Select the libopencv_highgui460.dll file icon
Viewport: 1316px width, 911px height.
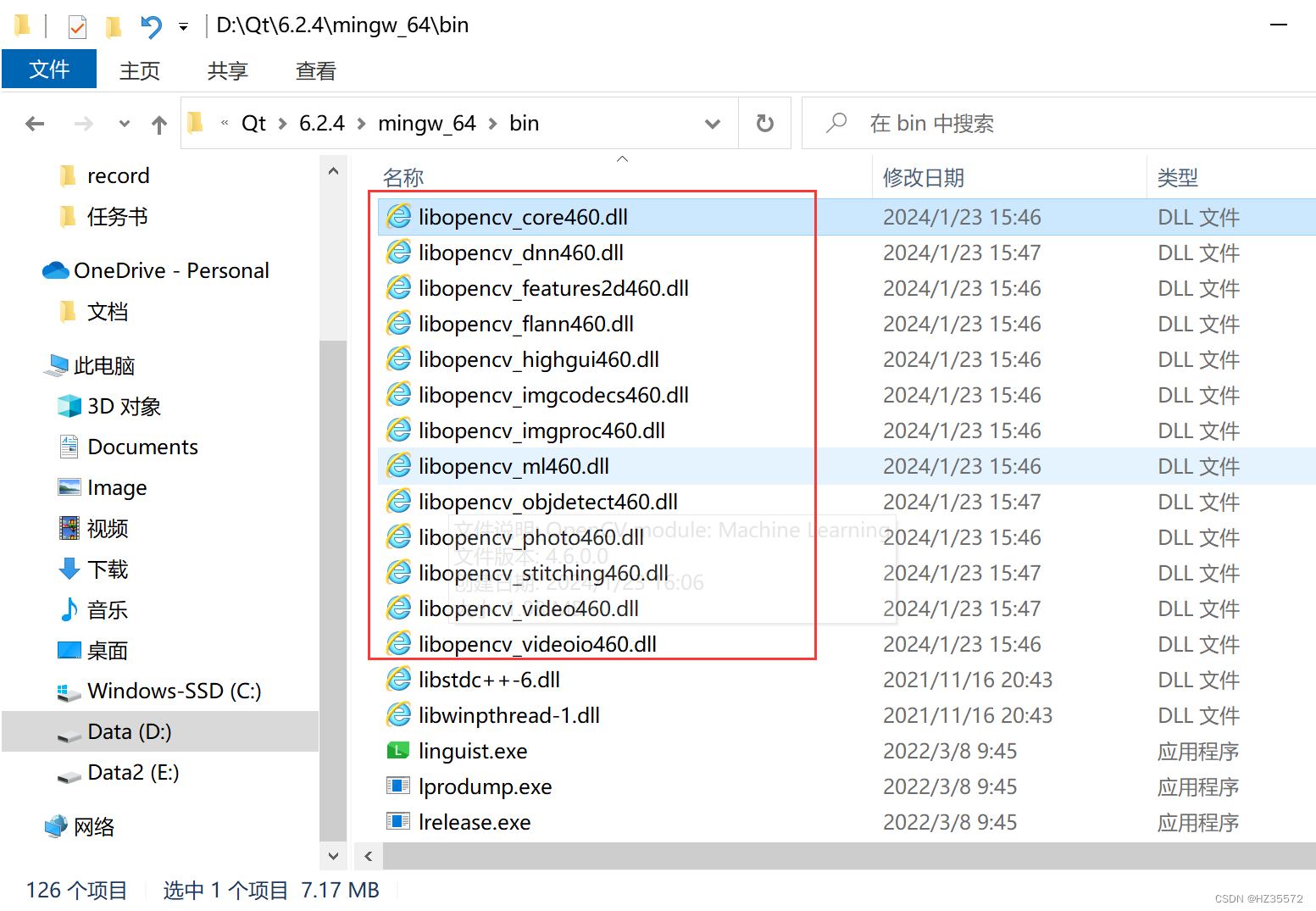398,358
